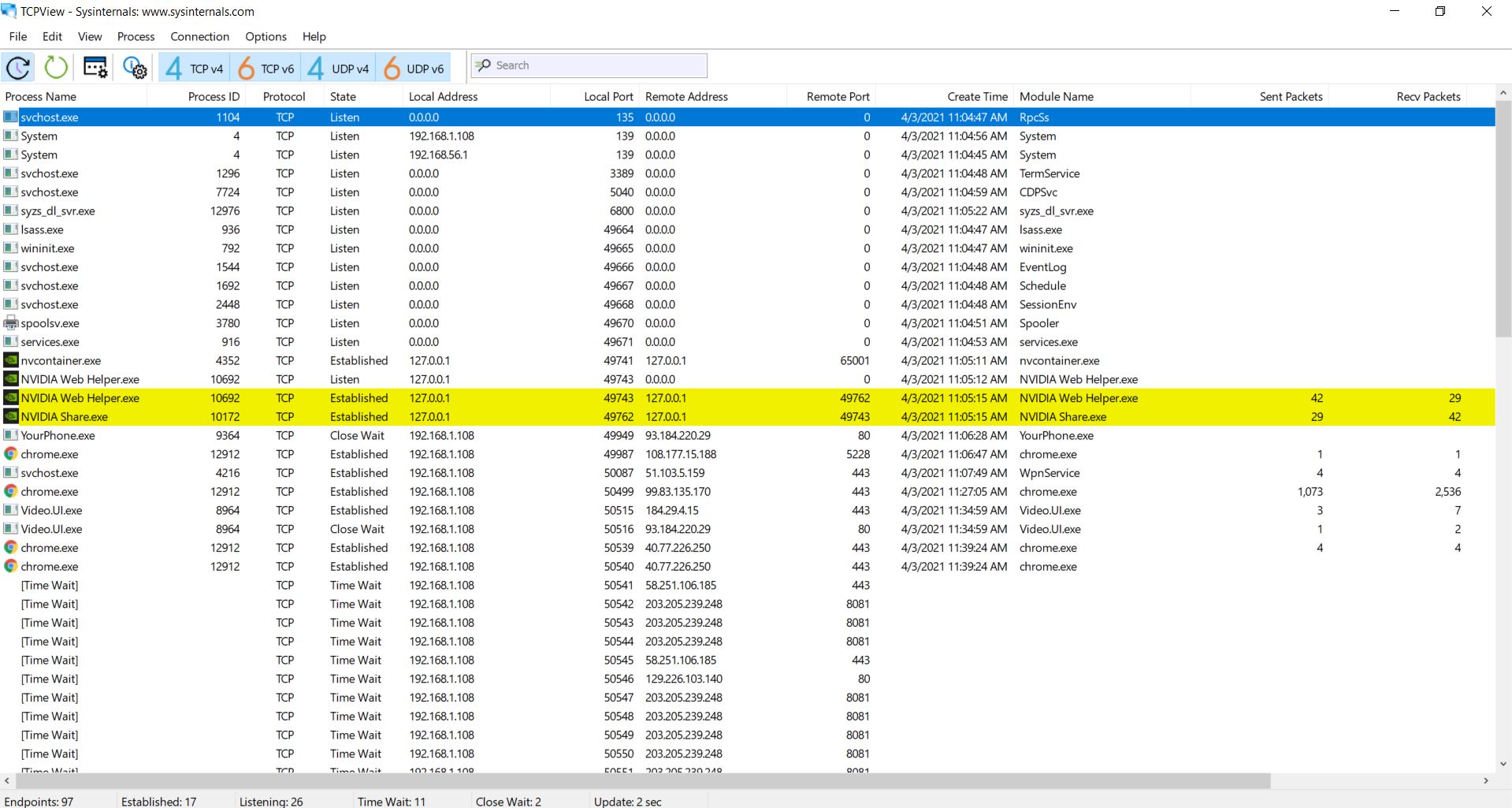Screen dimensions: 1512x808
Task: Sort by Recv Packets column header
Action: tap(1397, 96)
